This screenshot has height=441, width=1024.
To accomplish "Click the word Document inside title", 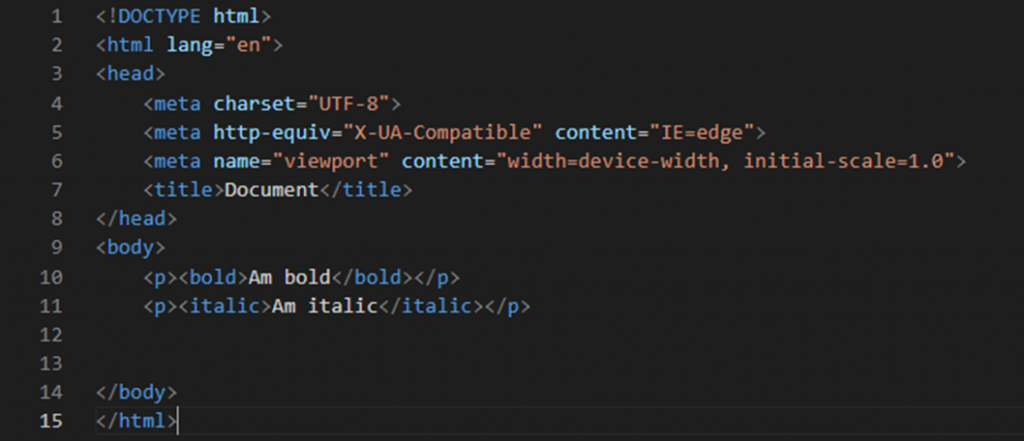I will pos(272,189).
